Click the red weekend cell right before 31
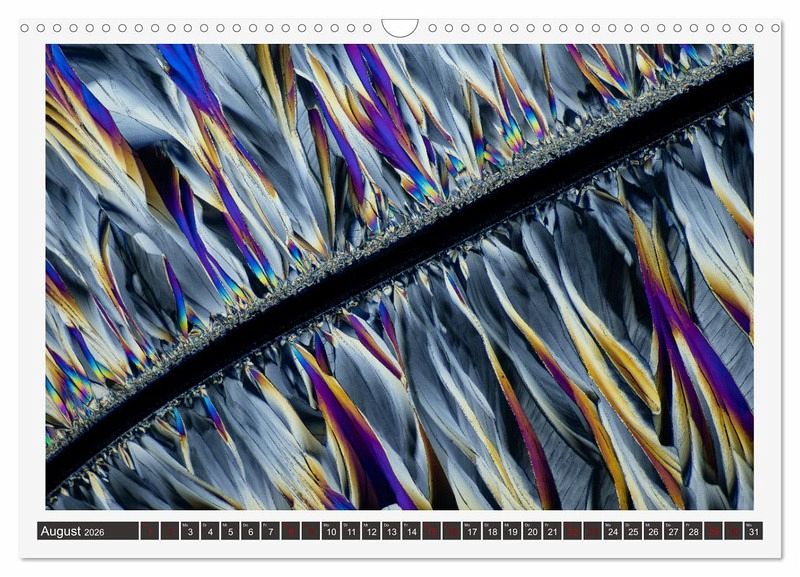The image size is (800, 577). 733,531
